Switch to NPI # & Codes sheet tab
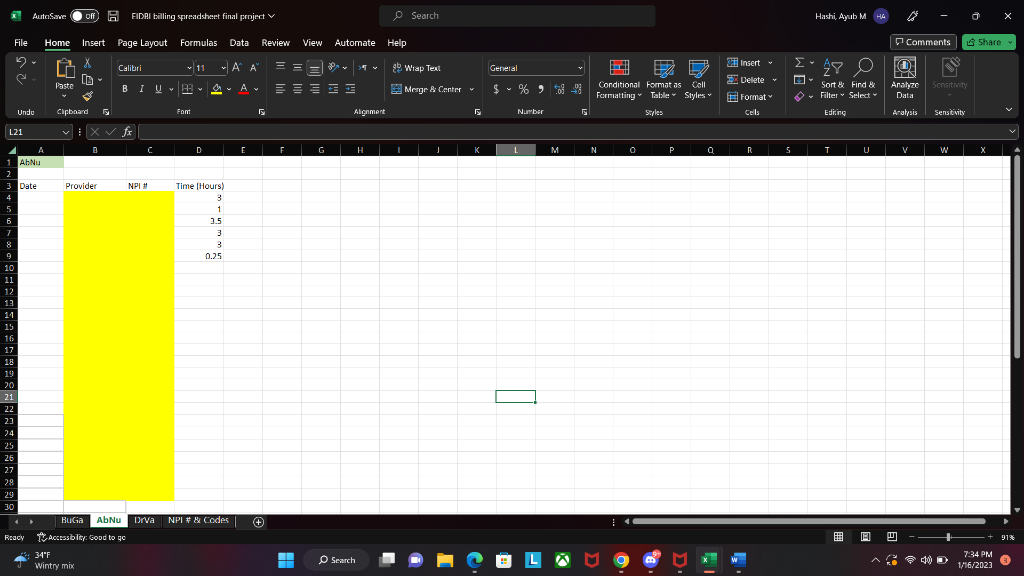This screenshot has height=576, width=1024. [x=198, y=520]
